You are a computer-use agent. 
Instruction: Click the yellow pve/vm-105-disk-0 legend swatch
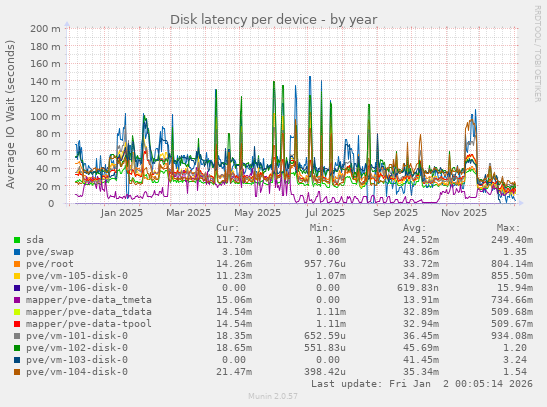17,276
